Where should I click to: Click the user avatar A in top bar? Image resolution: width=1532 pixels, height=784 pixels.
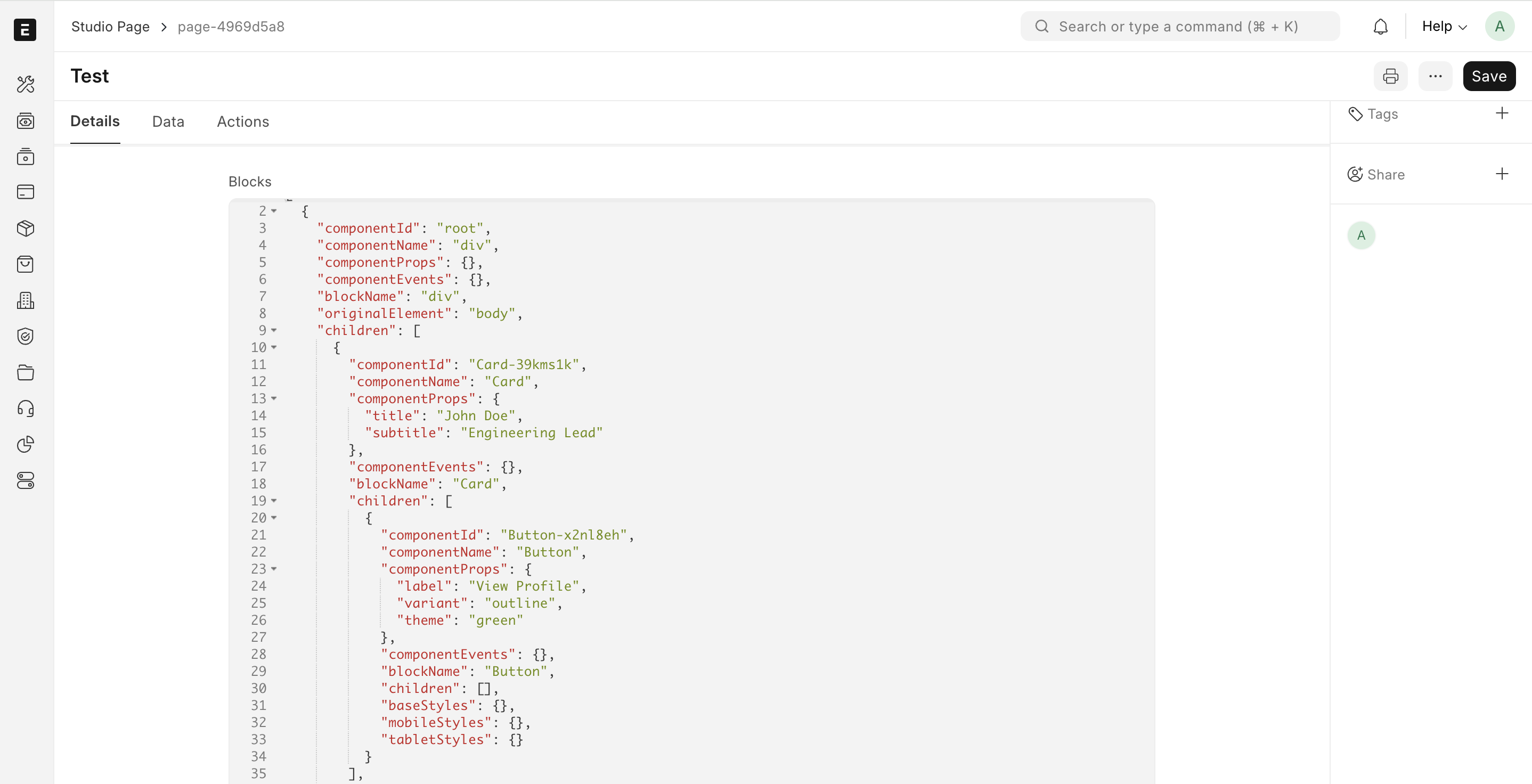(x=1500, y=26)
